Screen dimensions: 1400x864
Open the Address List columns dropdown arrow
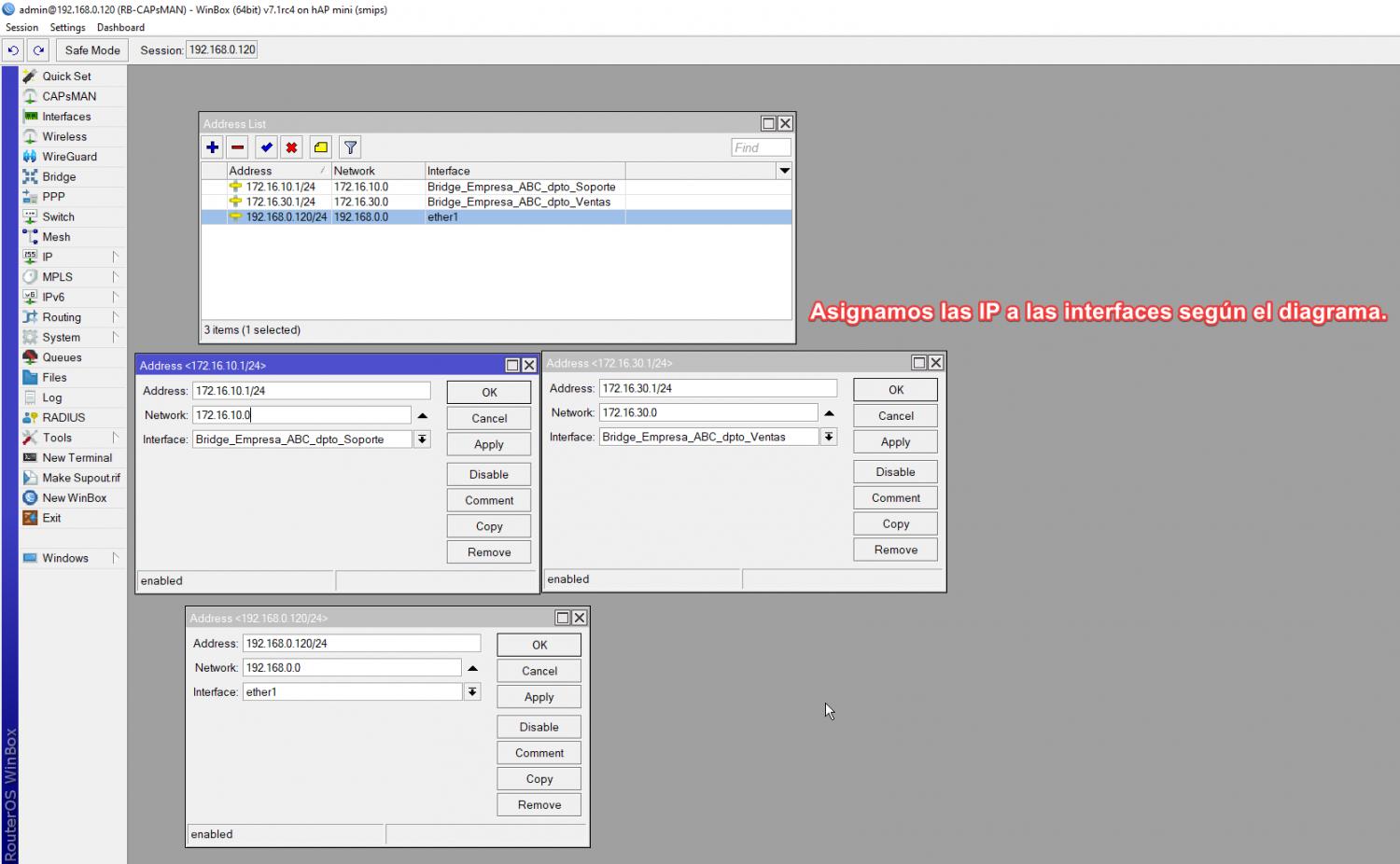coord(784,171)
